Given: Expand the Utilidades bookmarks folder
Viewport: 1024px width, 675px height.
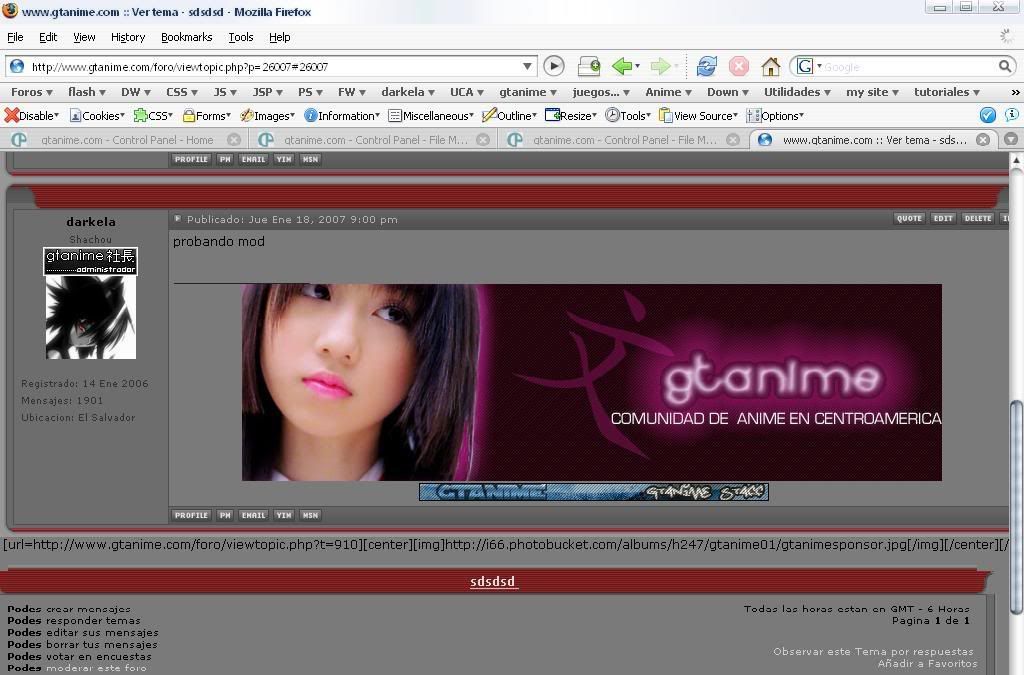Looking at the screenshot, I should [x=797, y=92].
